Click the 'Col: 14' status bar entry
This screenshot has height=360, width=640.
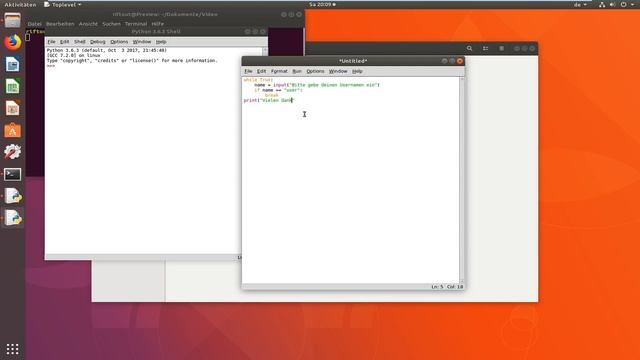[x=455, y=287]
